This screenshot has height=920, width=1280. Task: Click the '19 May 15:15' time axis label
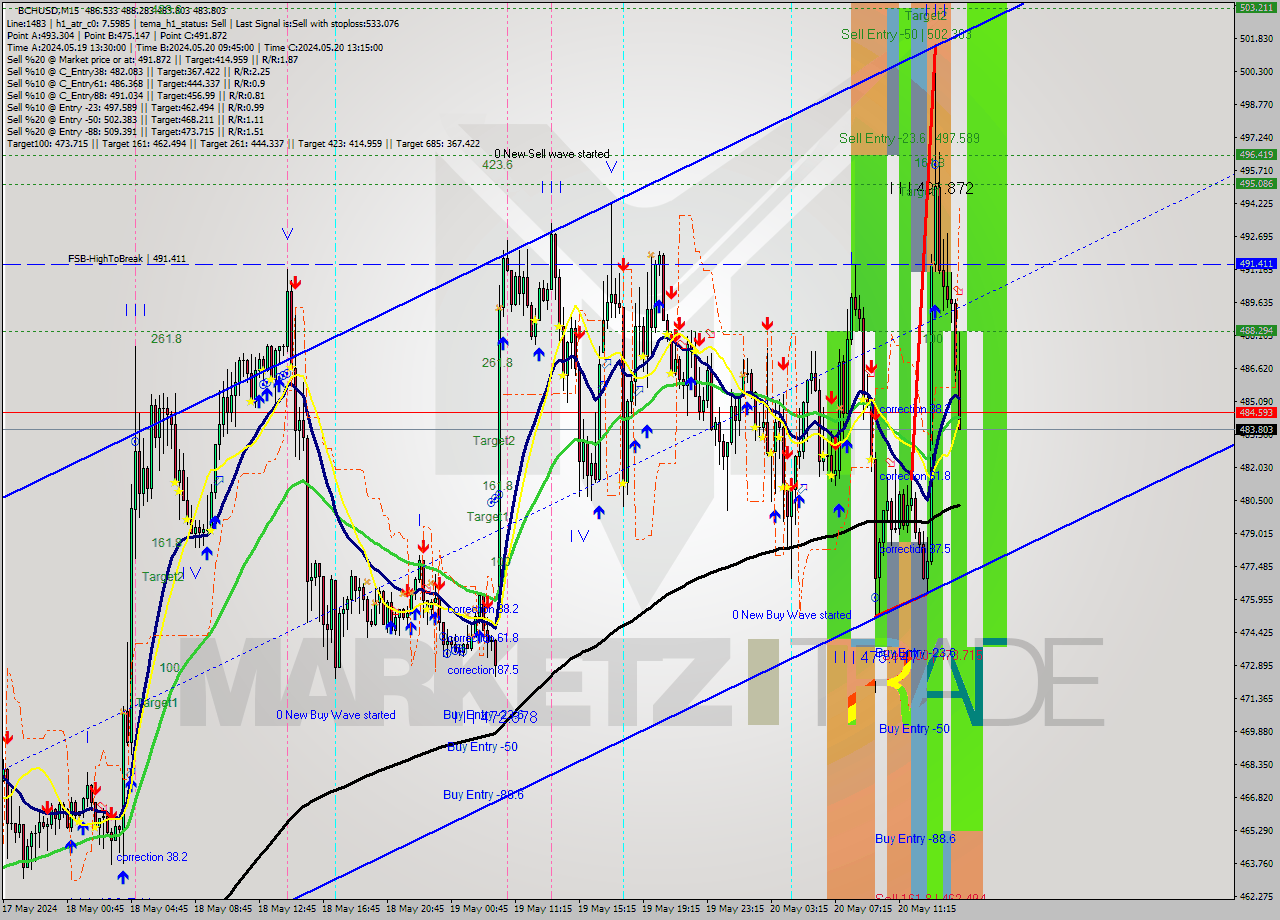coord(608,910)
